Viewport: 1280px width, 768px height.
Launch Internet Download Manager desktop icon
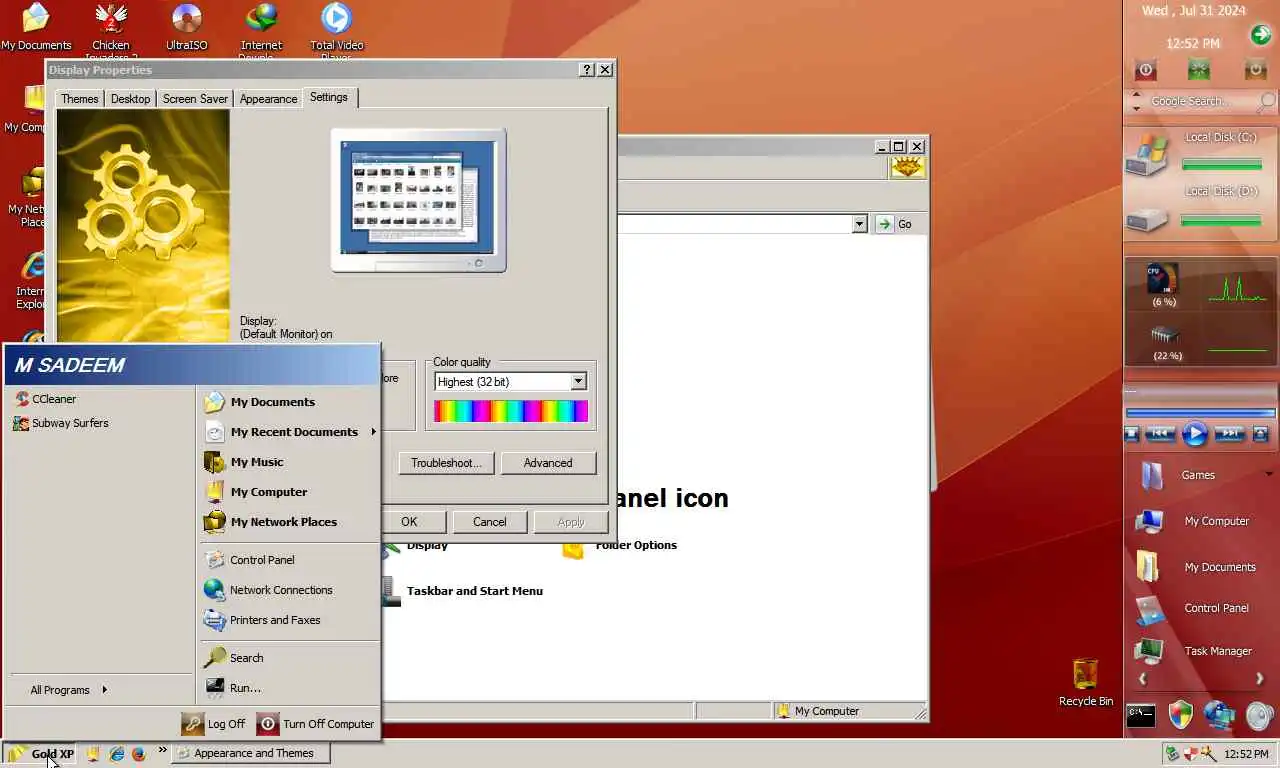262,30
